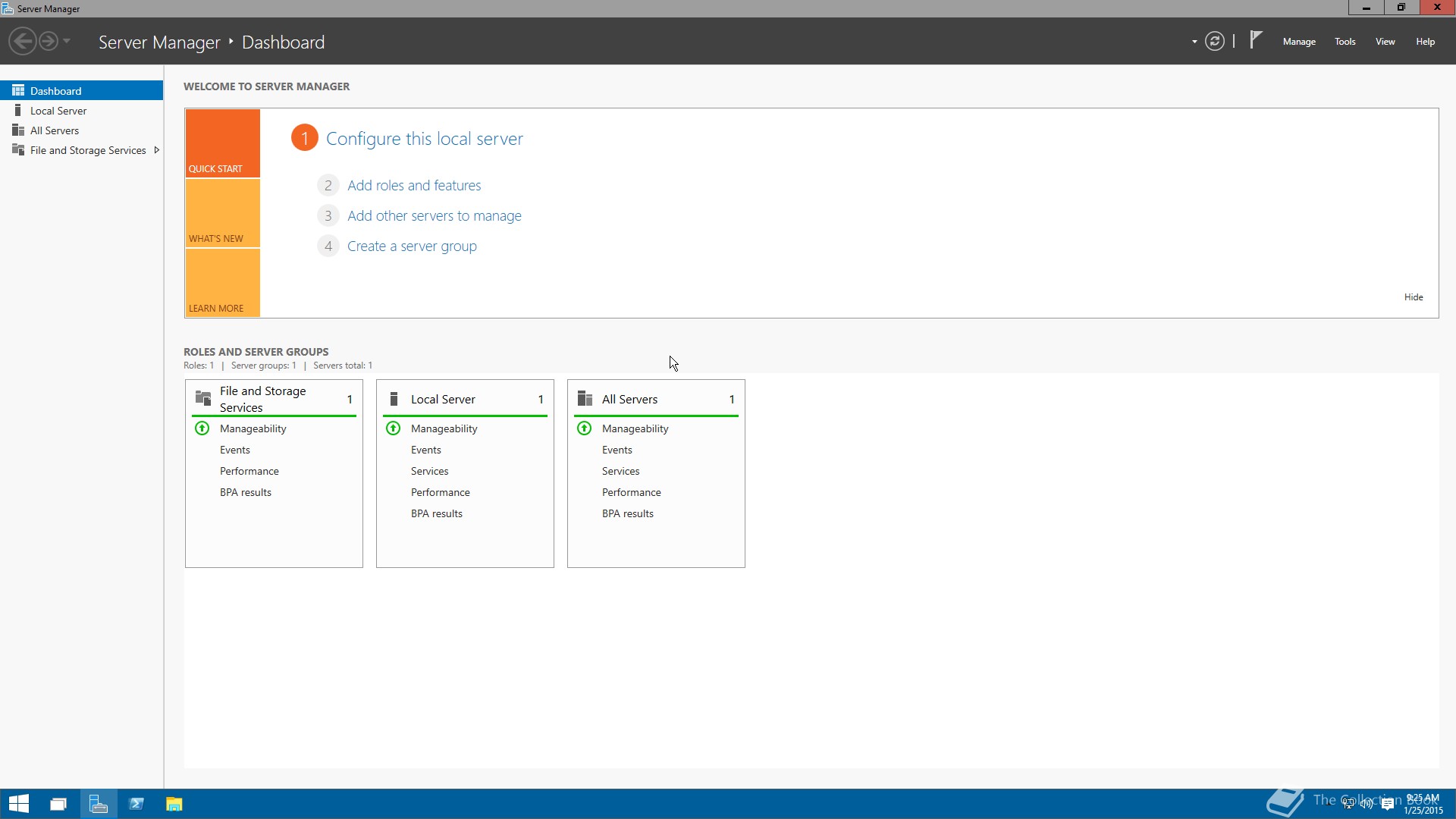Screen dimensions: 1456x819
Task: Click Manageability status icon in File and Storage tile
Action: 202,428
